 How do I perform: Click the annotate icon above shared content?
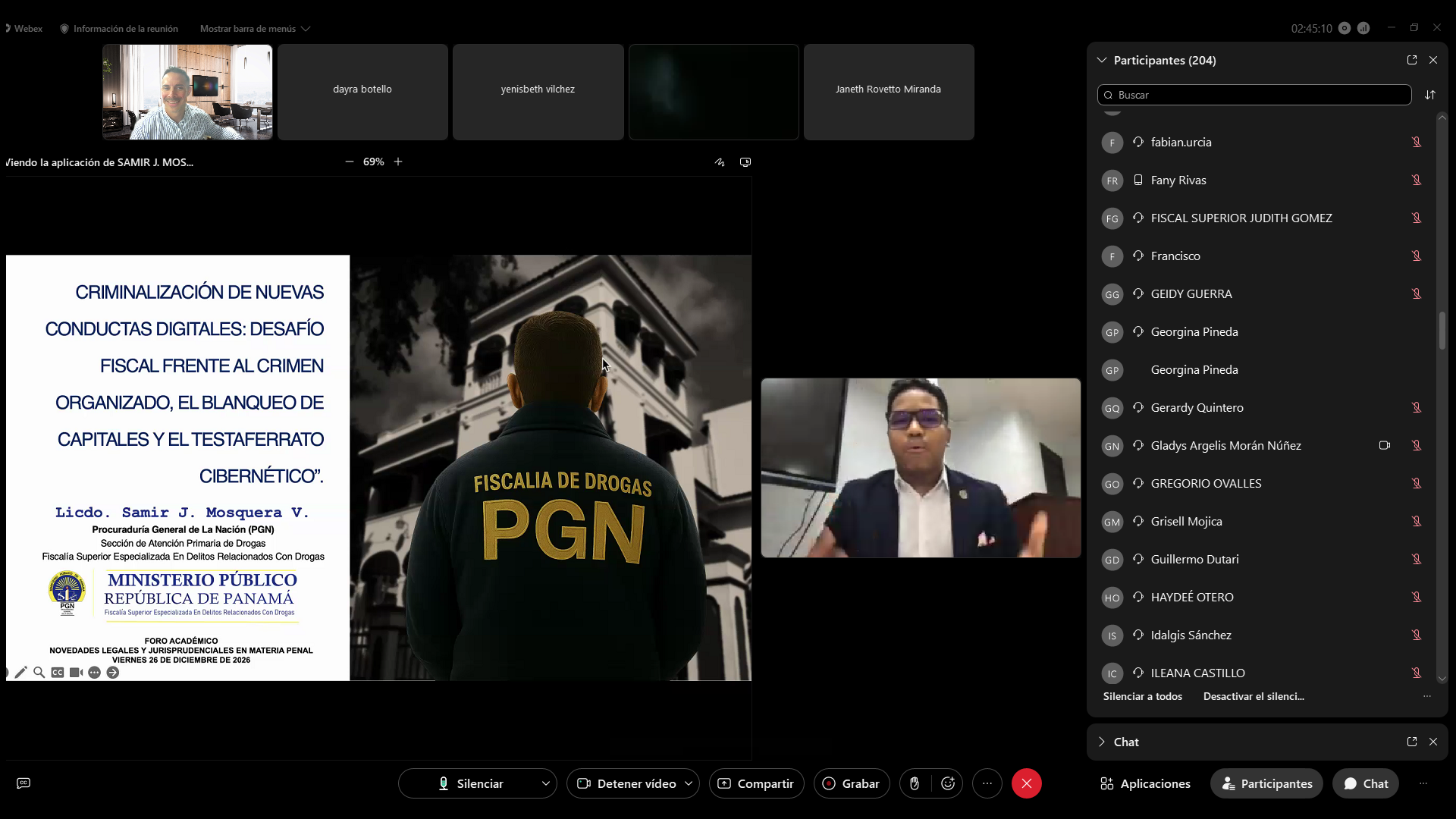(x=720, y=162)
